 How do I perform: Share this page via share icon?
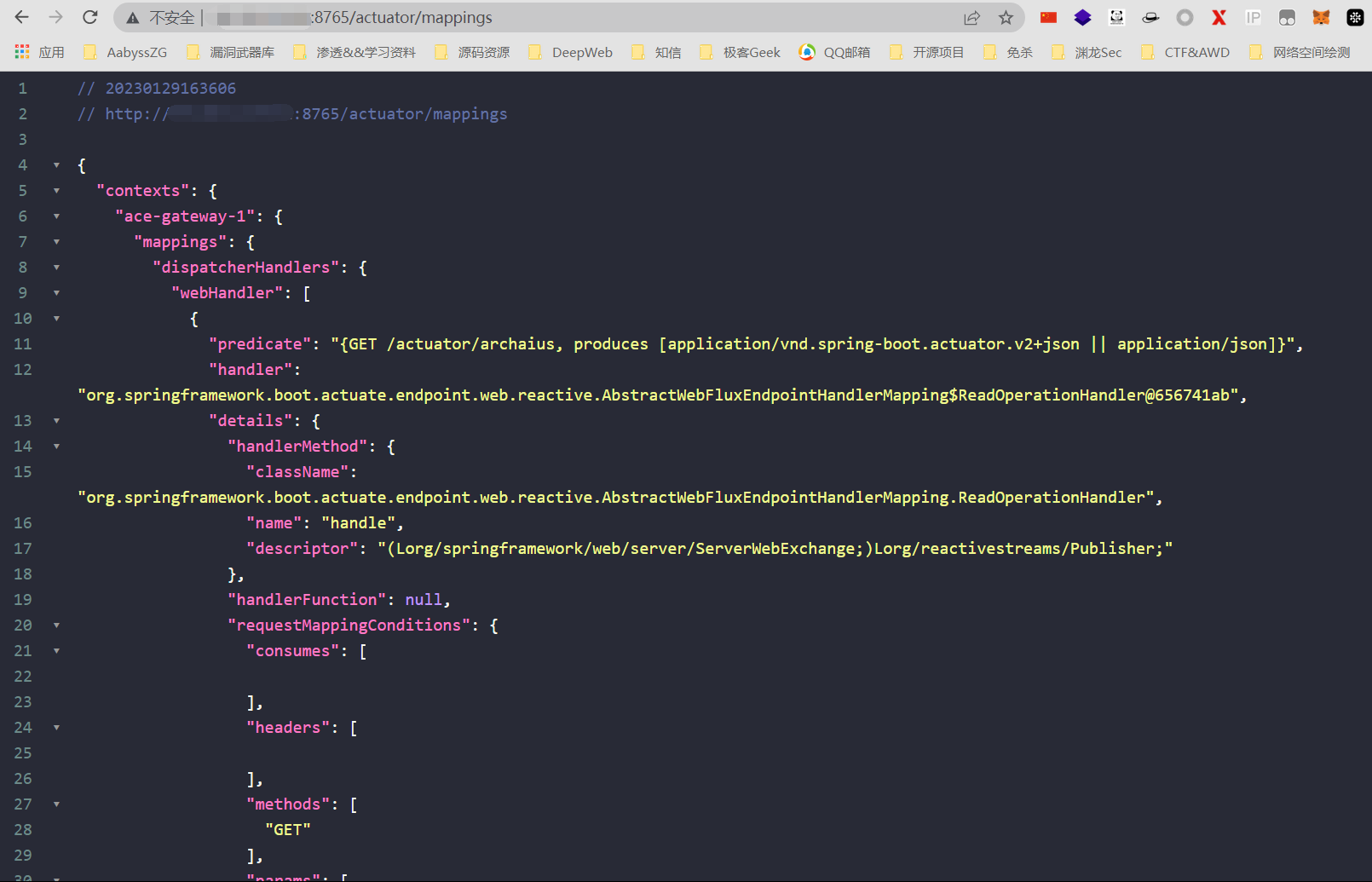(972, 18)
